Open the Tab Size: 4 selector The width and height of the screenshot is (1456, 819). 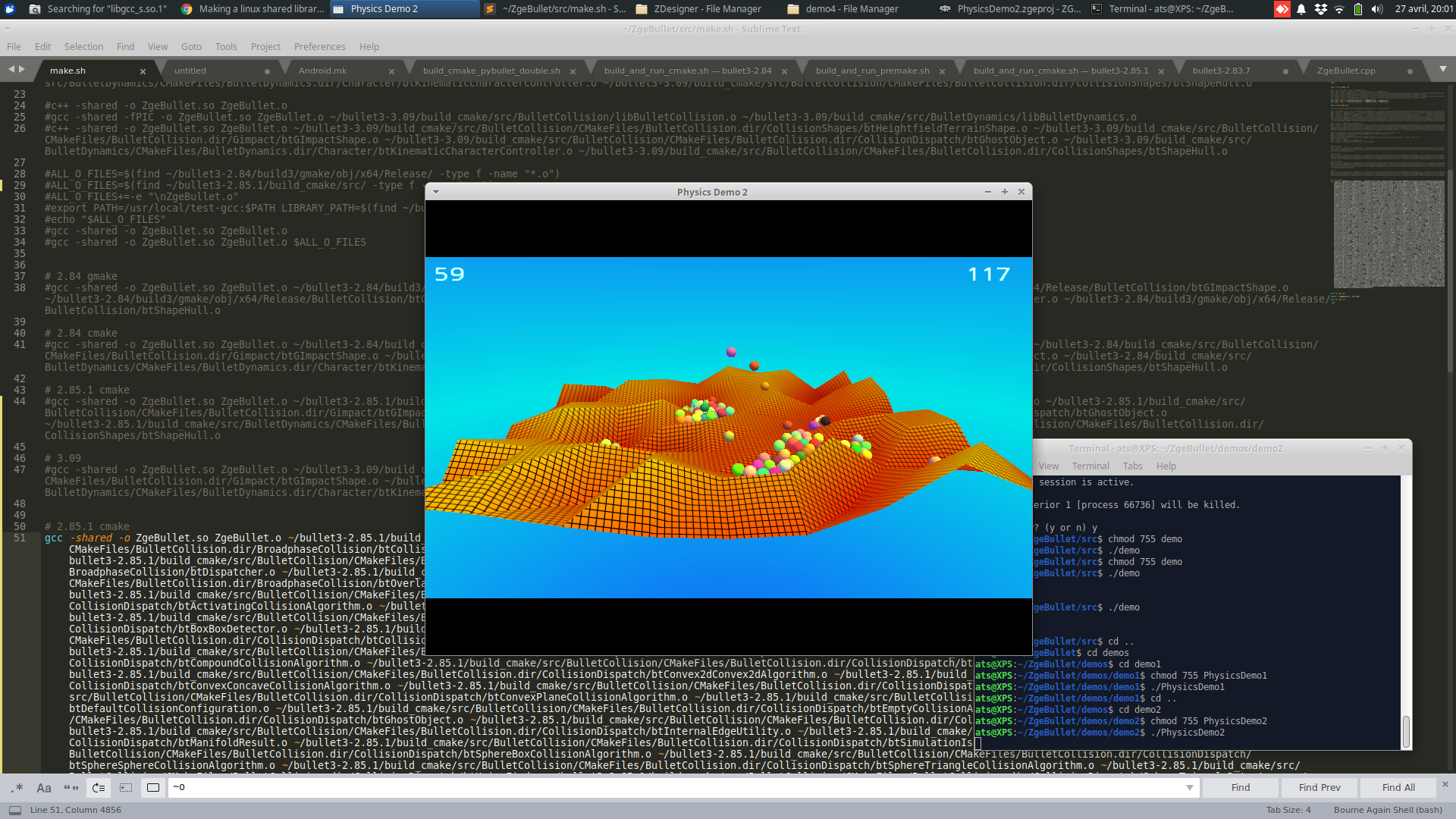point(1288,810)
